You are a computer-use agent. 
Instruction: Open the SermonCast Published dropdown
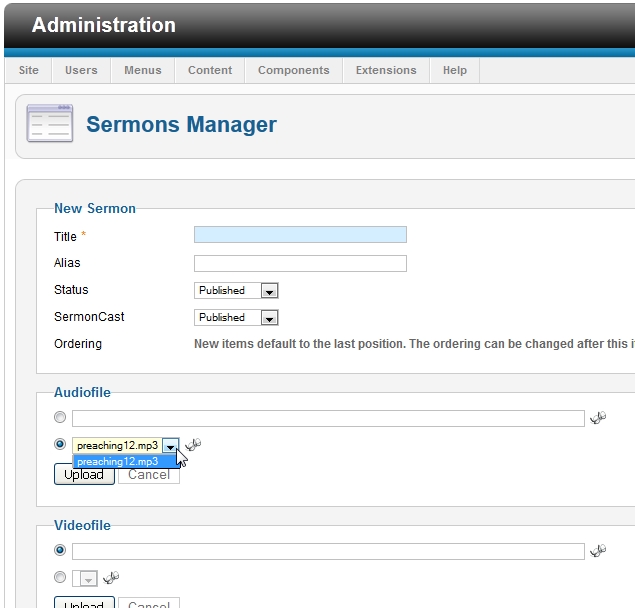coord(236,318)
